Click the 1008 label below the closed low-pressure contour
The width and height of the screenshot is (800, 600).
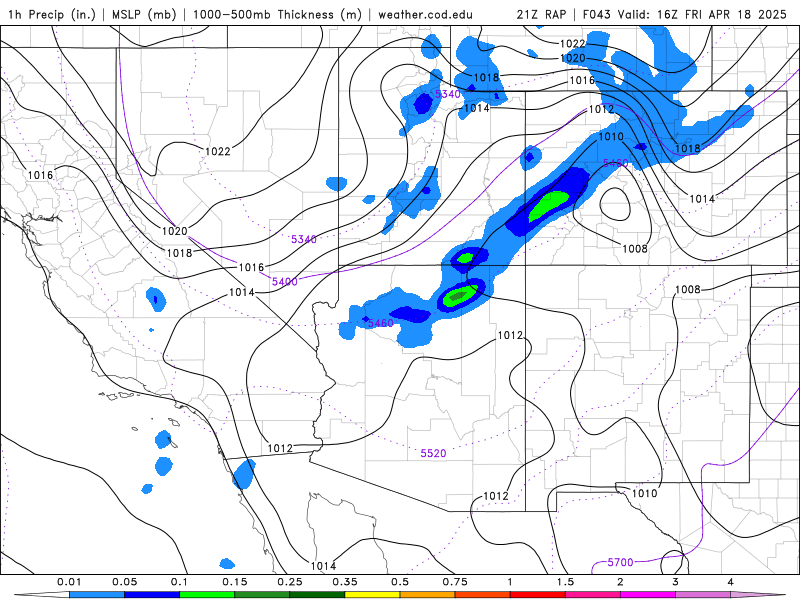coord(635,248)
